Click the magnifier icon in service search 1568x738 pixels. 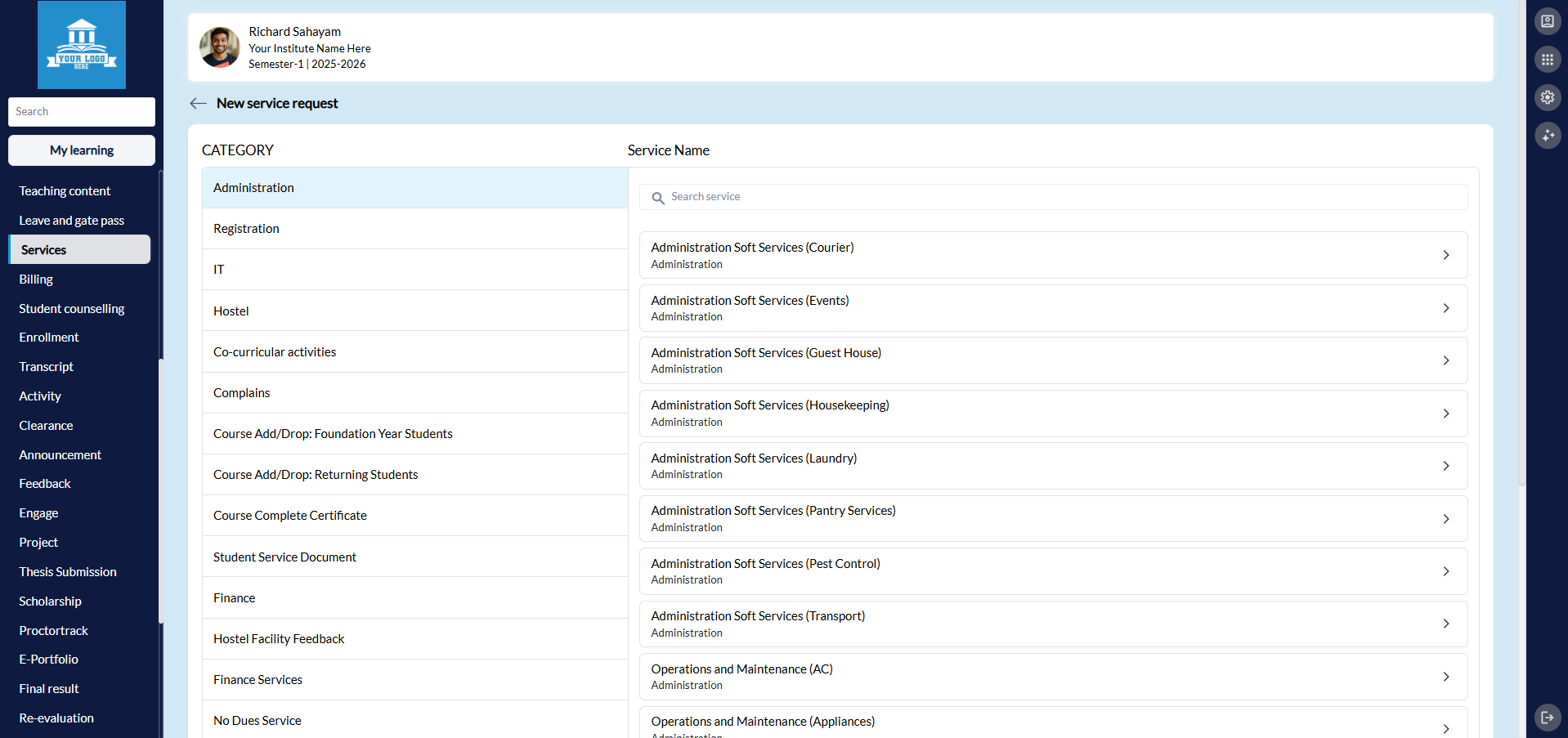pos(657,198)
